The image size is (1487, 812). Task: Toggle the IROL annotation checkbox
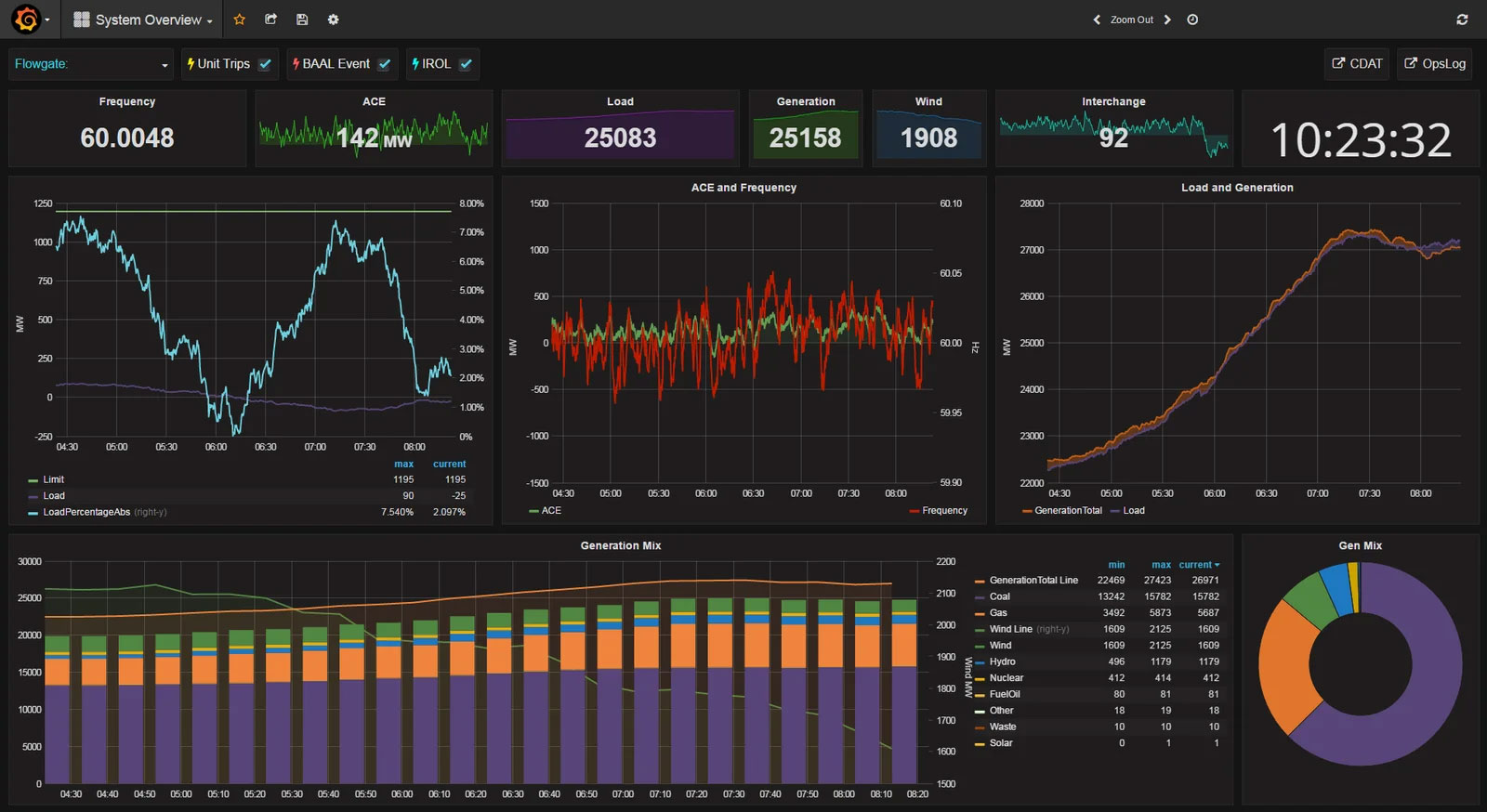(466, 64)
